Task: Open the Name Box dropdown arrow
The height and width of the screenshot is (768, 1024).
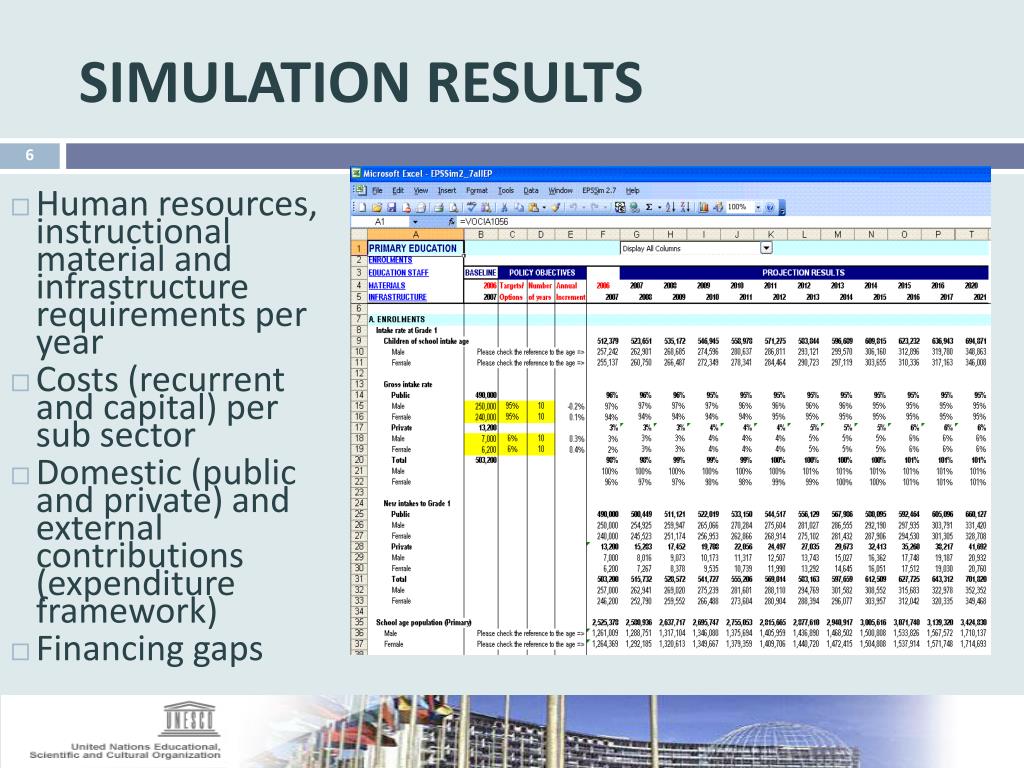Action: (415, 222)
